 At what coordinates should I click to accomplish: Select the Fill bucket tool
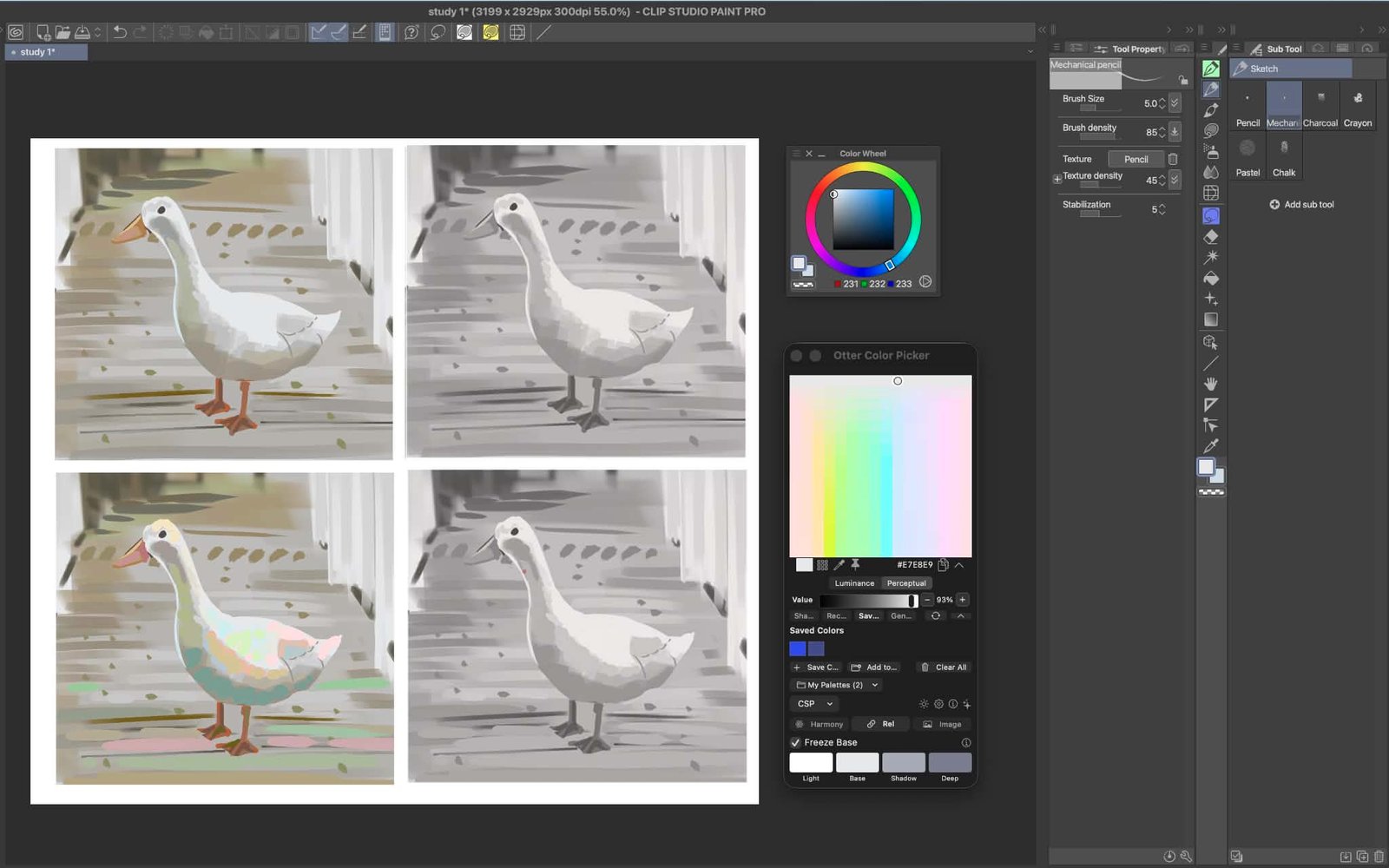[1211, 278]
